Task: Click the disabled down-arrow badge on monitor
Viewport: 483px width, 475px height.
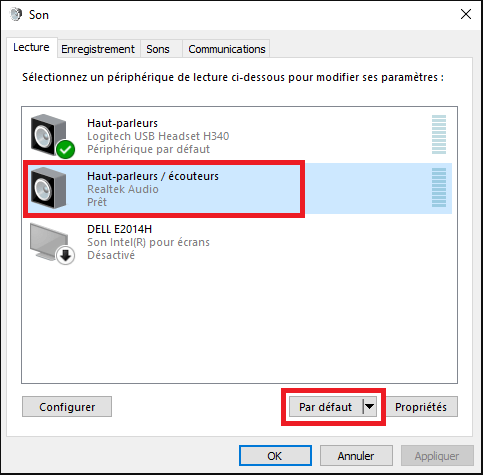Action: coord(65,256)
